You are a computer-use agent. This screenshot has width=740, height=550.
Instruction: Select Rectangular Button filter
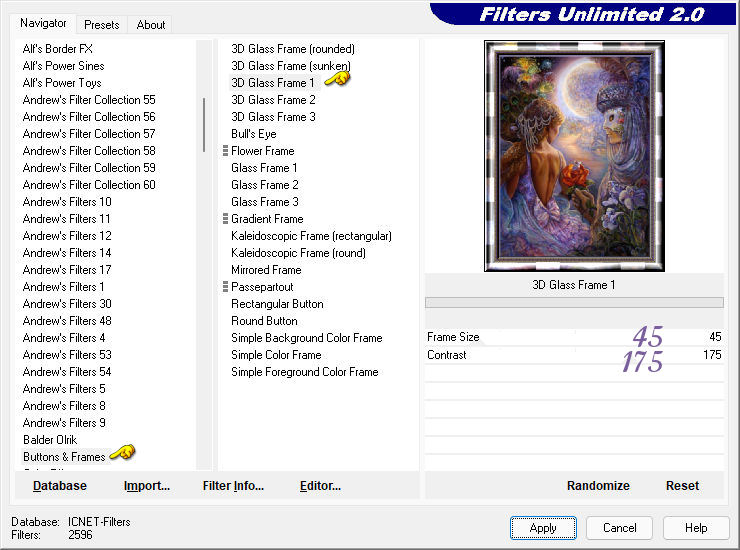tap(278, 304)
